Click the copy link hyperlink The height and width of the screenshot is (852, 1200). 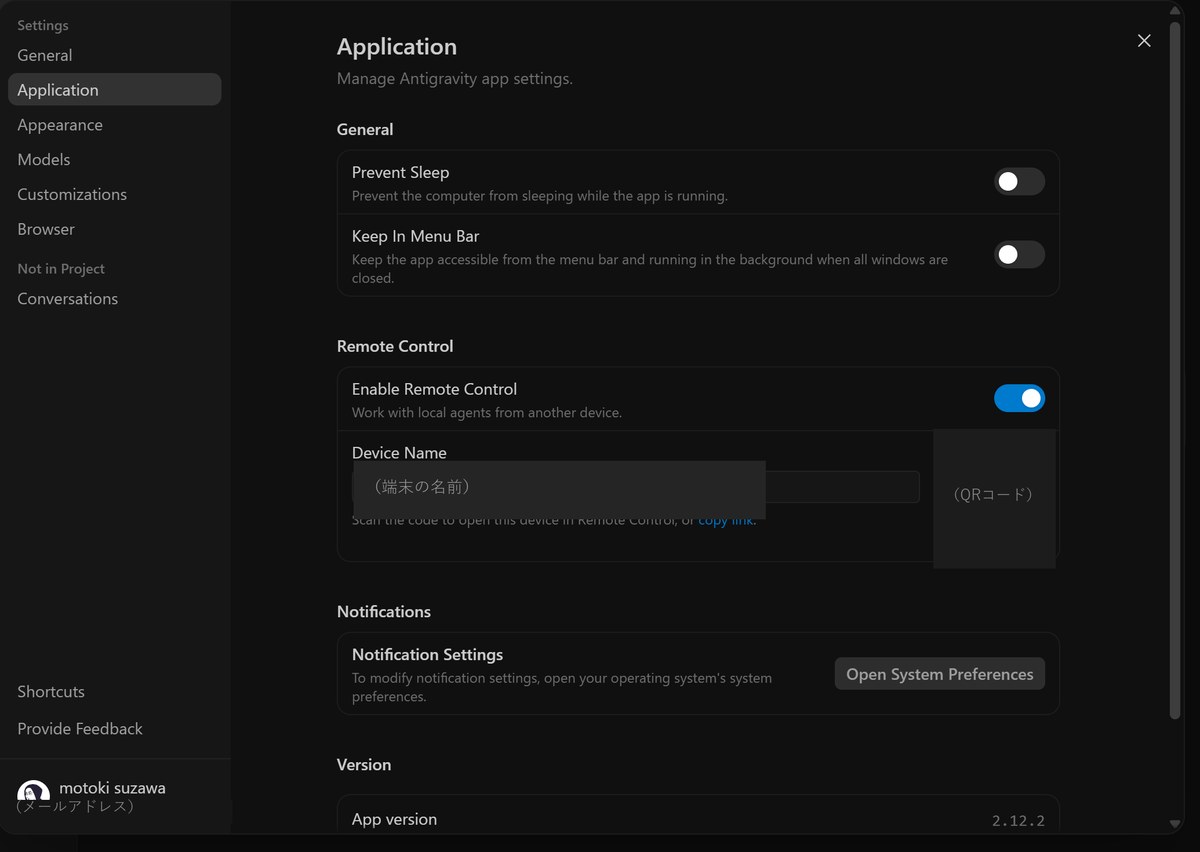726,520
